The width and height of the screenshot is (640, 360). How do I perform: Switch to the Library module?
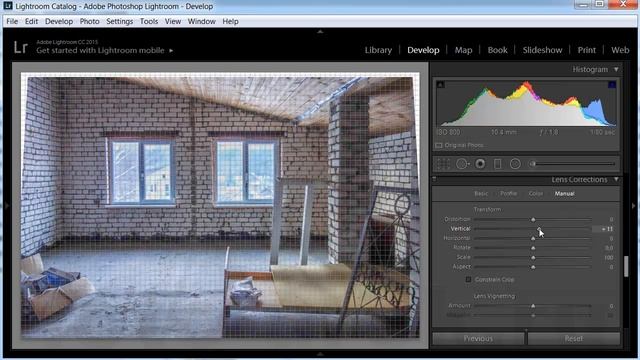(x=378, y=50)
